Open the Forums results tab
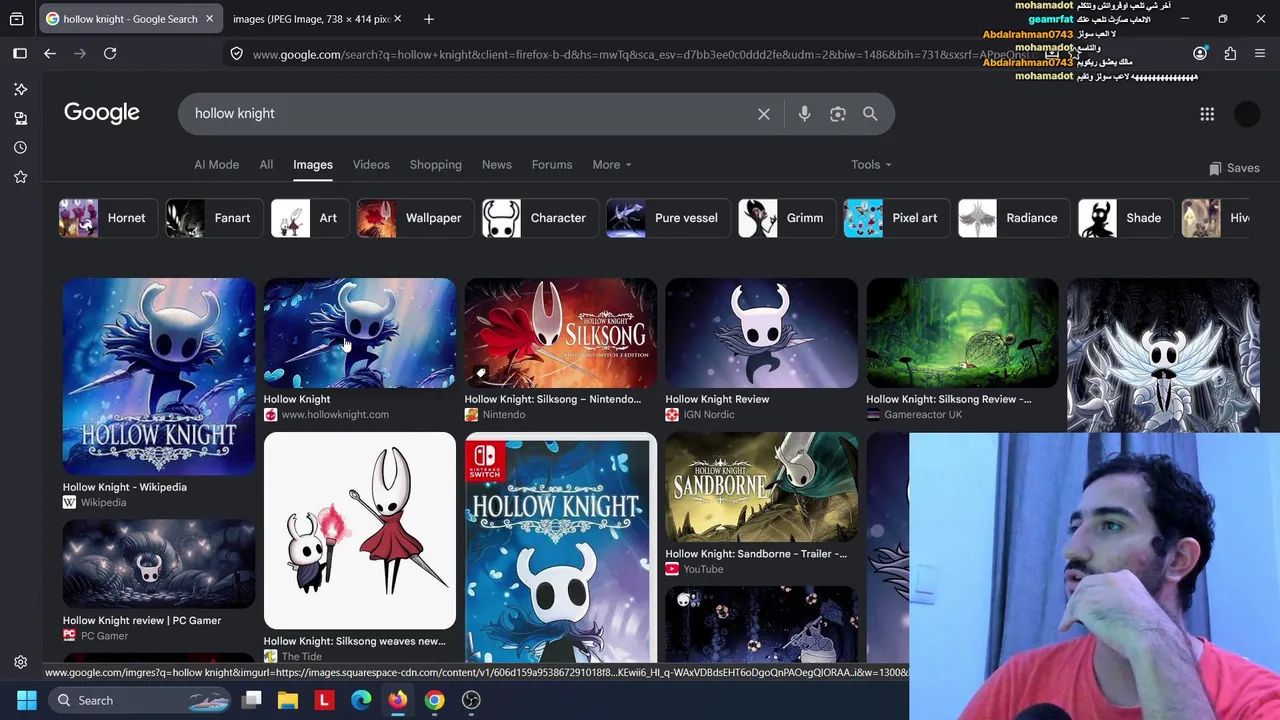 [x=552, y=165]
